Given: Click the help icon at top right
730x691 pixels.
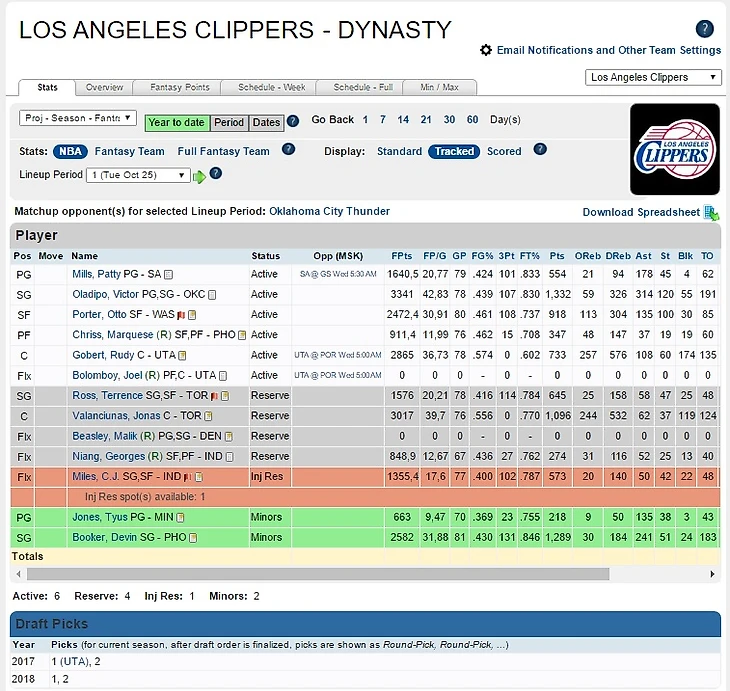Looking at the screenshot, I should (x=705, y=28).
